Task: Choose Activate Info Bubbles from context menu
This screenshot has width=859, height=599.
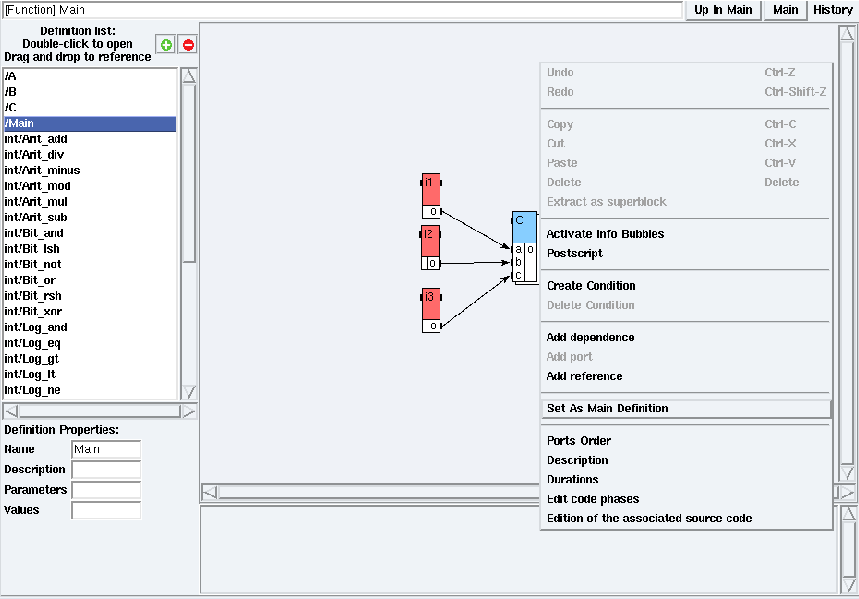Action: click(685, 234)
